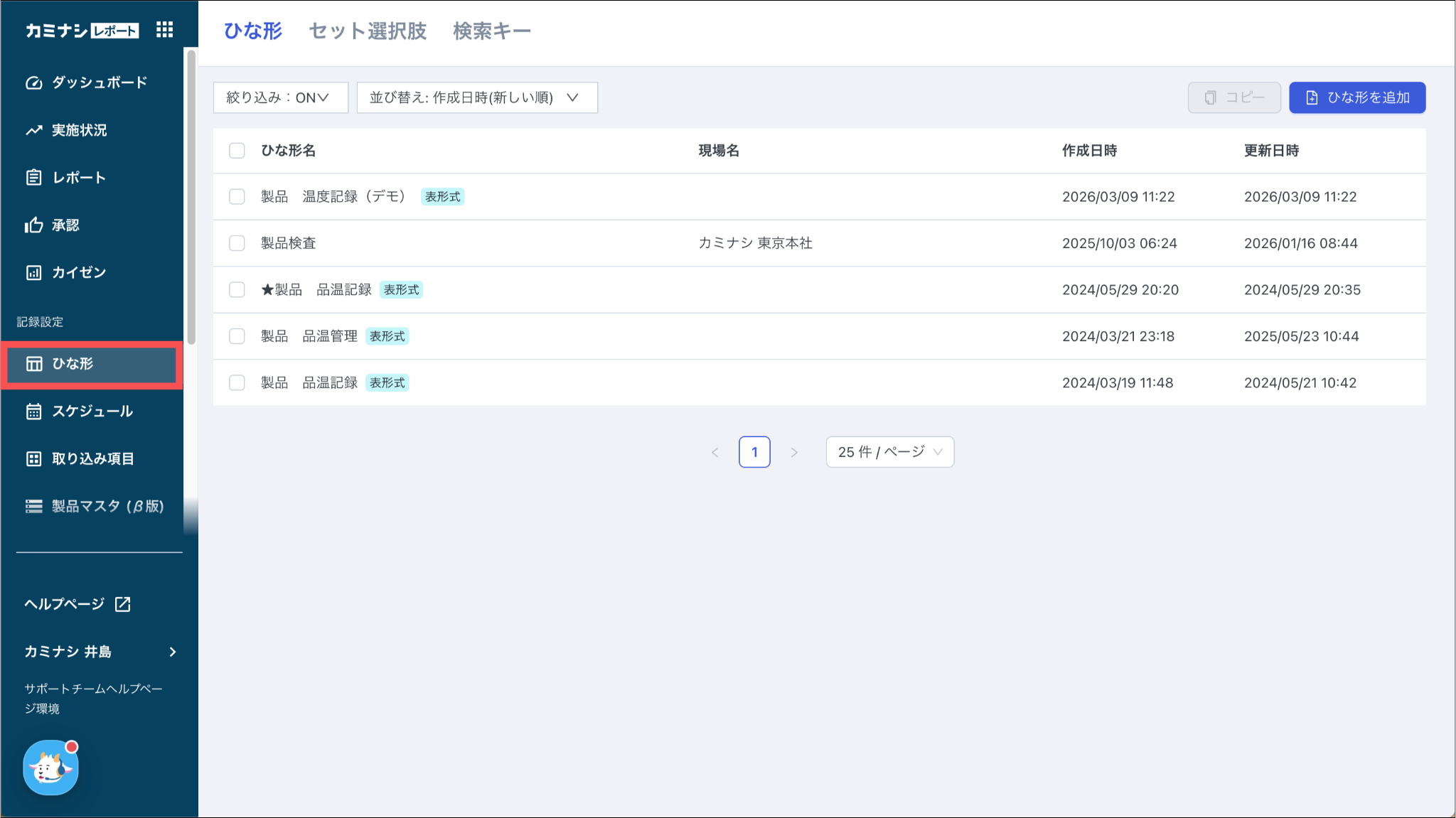
Task: Click the 製品マスタ list icon
Action: point(34,506)
